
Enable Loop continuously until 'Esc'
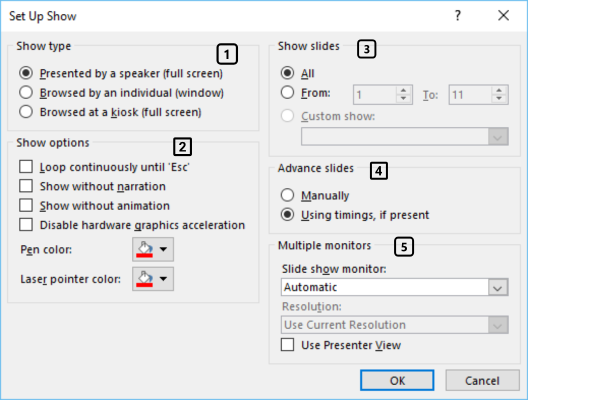26,167
